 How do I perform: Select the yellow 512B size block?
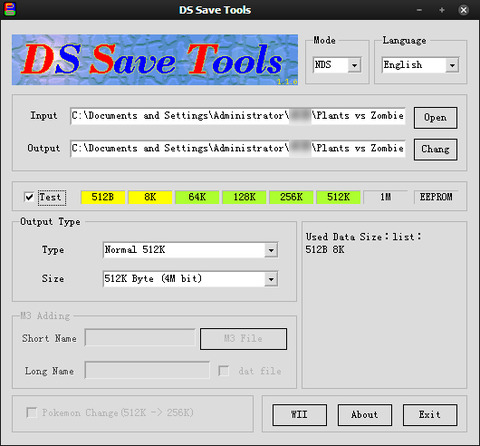(x=103, y=197)
